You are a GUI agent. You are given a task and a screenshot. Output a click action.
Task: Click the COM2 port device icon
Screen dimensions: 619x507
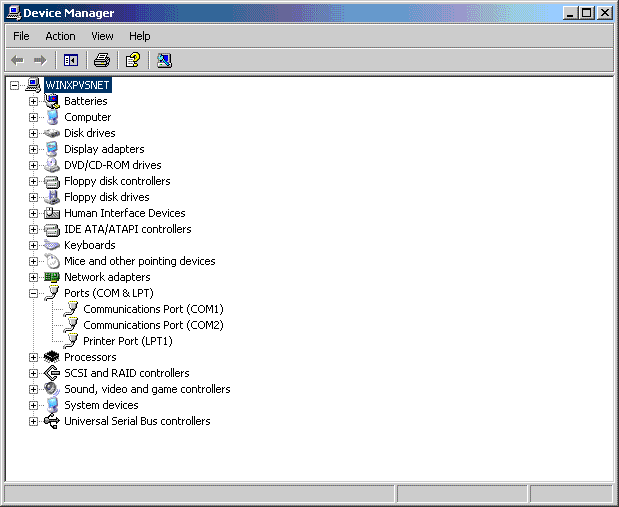coord(71,325)
